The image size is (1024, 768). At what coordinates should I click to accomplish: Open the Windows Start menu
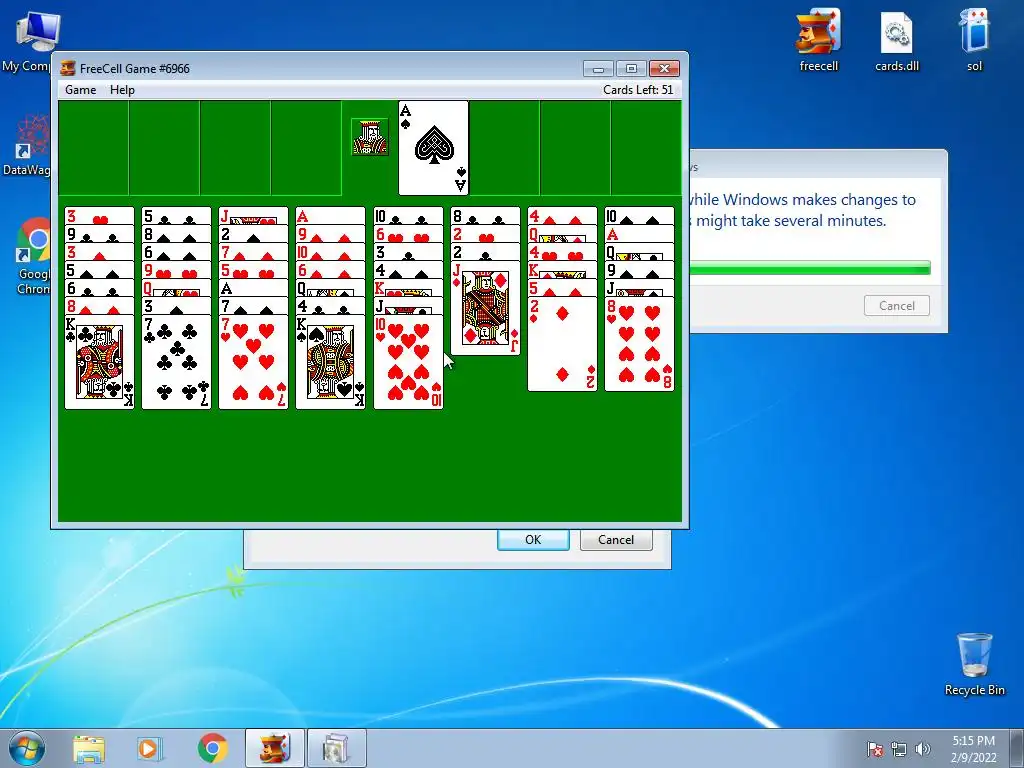coord(27,748)
